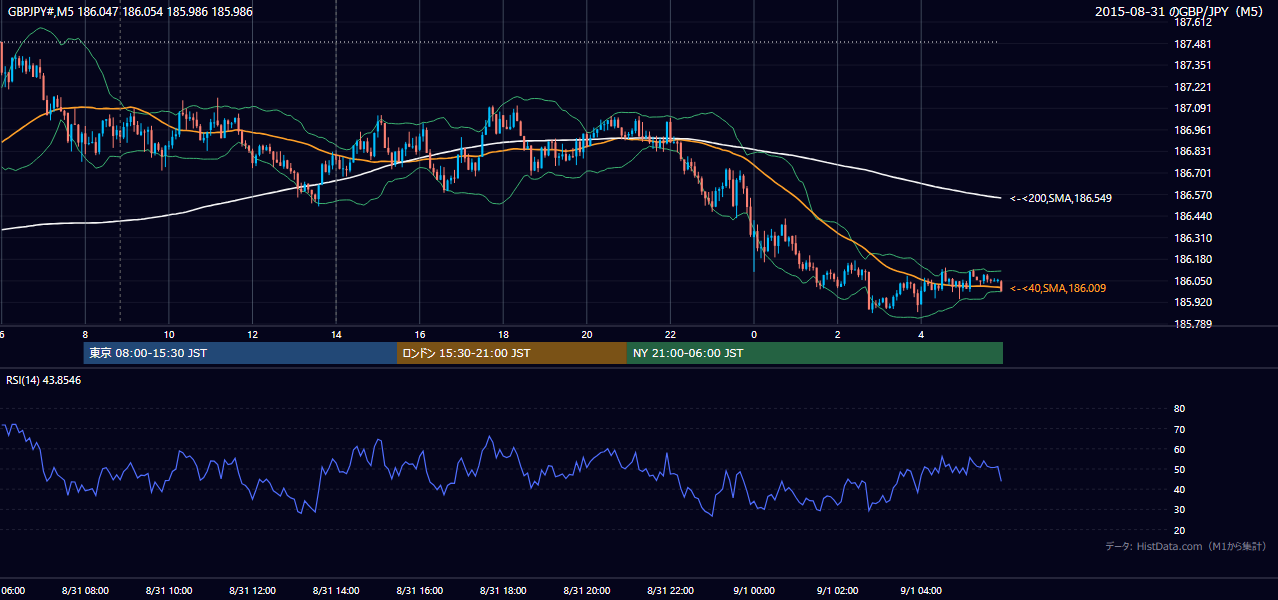Click price level 185.920 on the axis
Viewport: 1278px width, 600px height.
1192,302
